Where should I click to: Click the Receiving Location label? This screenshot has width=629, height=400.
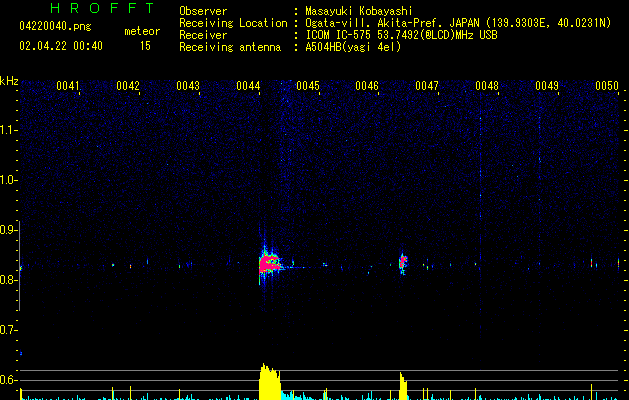point(233,23)
